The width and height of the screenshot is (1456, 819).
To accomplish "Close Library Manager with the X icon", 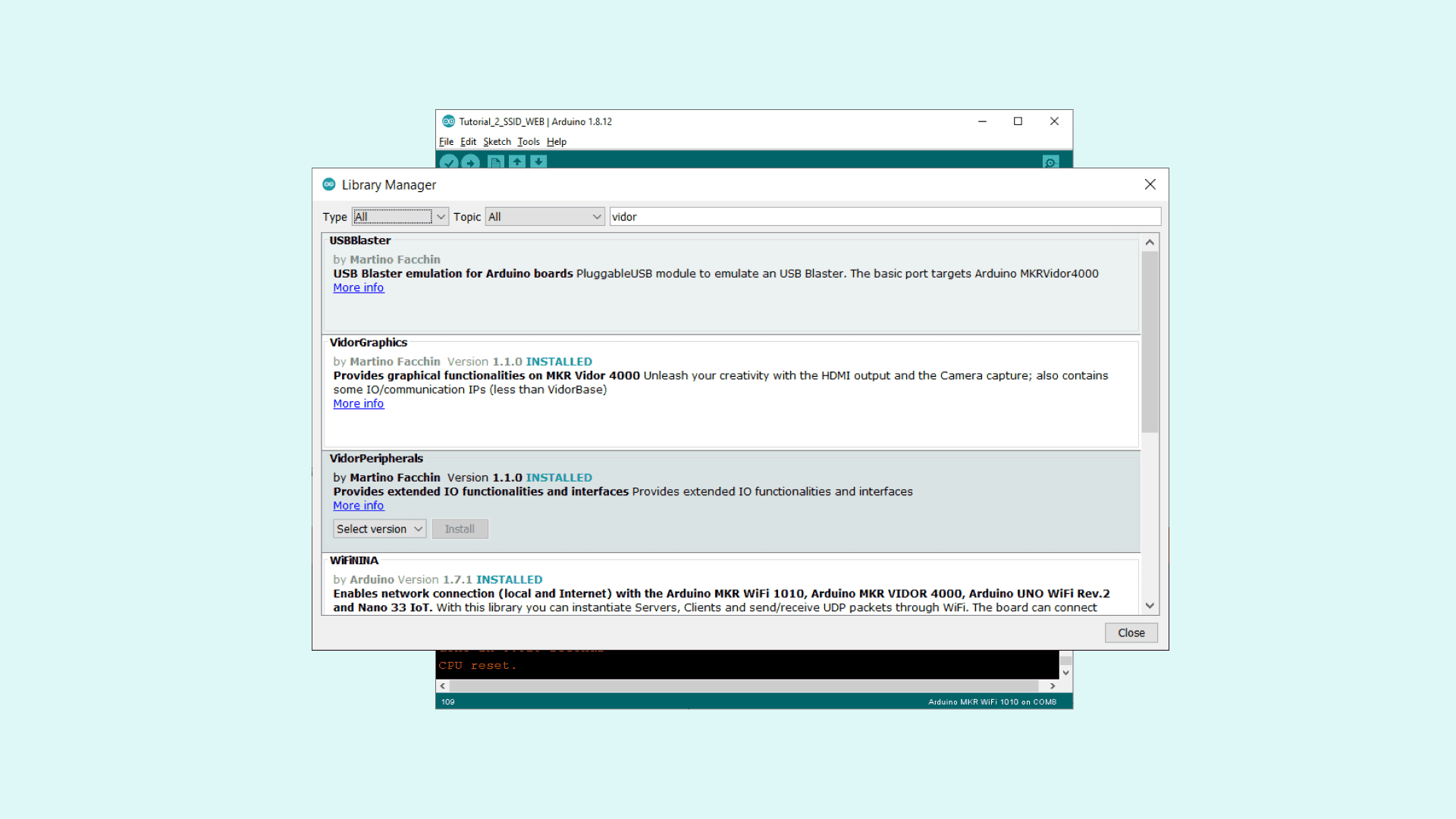I will pos(1150,184).
